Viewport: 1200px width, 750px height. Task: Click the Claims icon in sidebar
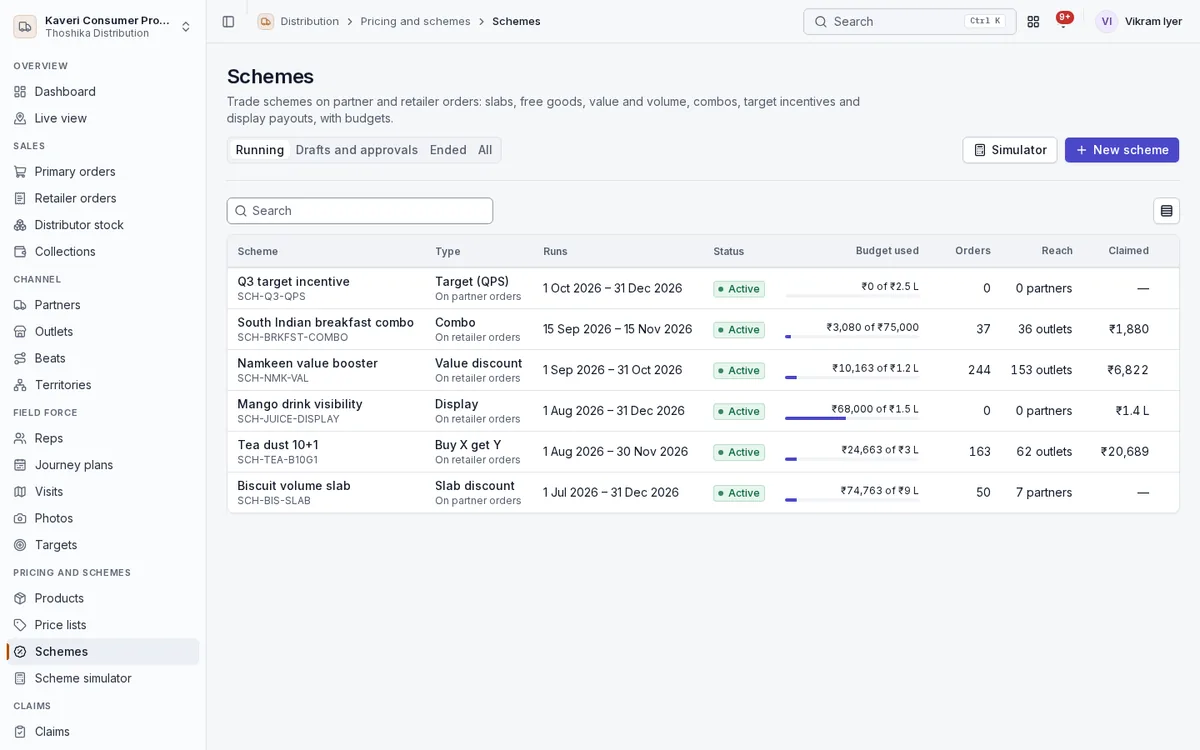click(20, 731)
